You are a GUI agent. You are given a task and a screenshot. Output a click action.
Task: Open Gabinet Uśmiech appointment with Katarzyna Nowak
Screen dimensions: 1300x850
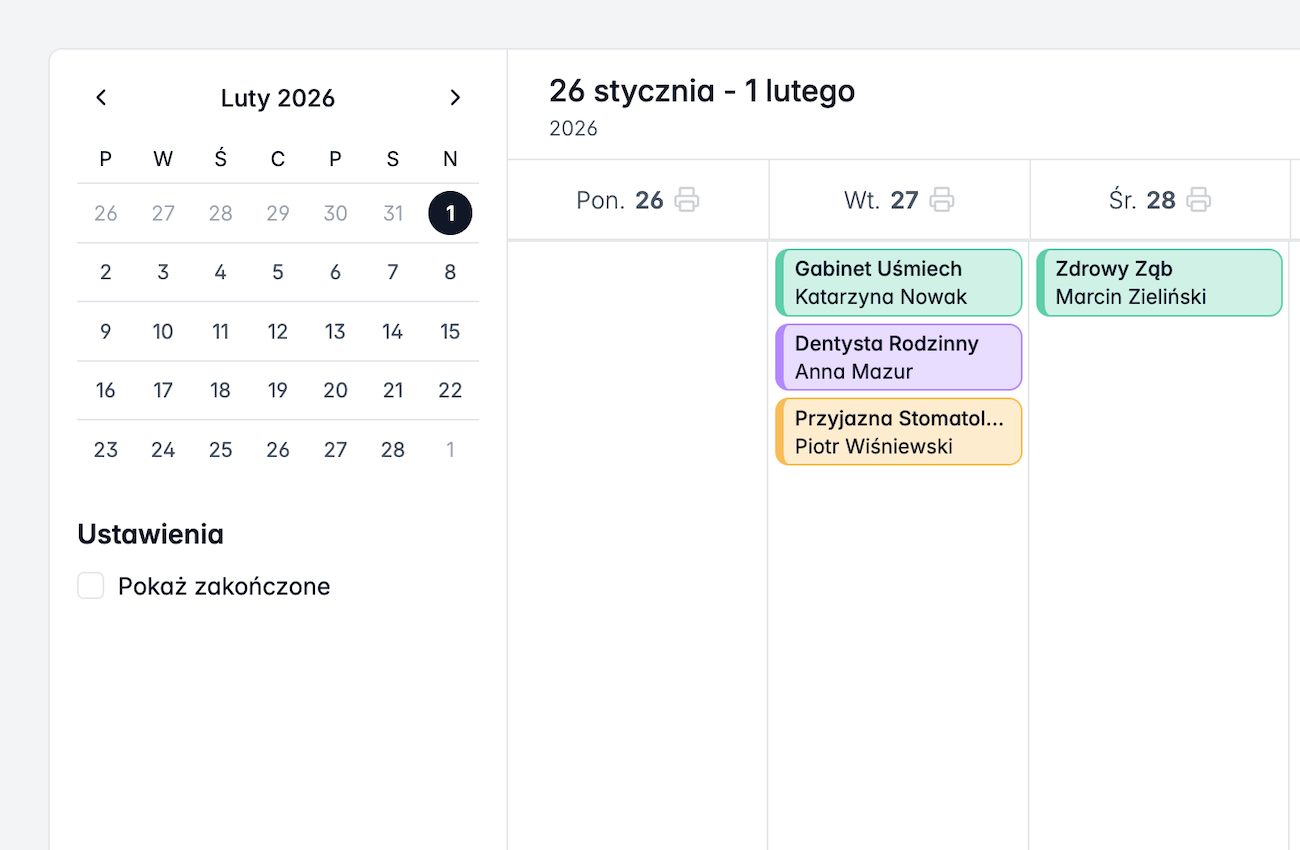(899, 283)
